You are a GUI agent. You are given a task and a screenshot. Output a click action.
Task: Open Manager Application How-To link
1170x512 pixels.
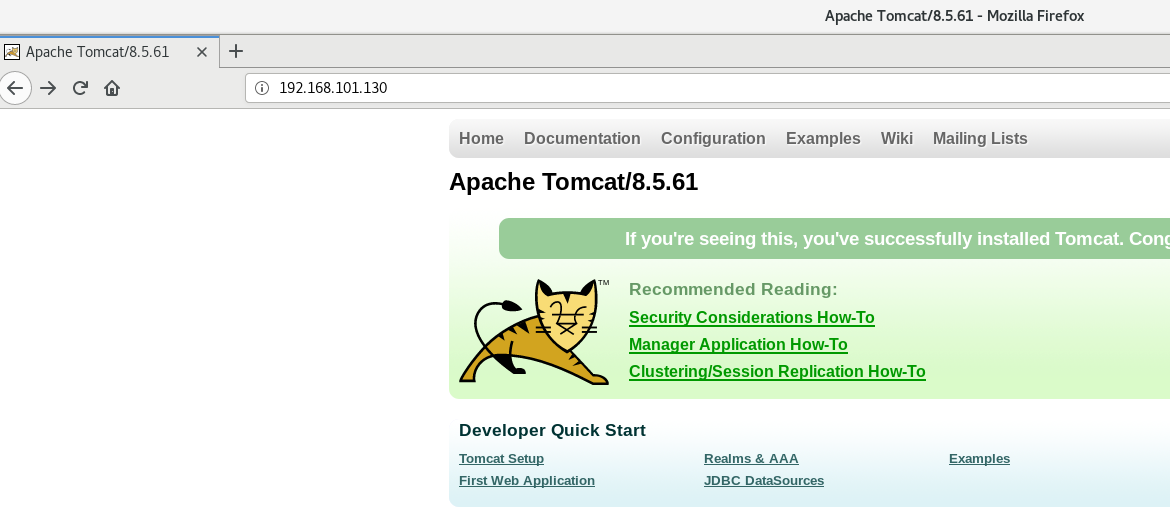[x=738, y=345]
